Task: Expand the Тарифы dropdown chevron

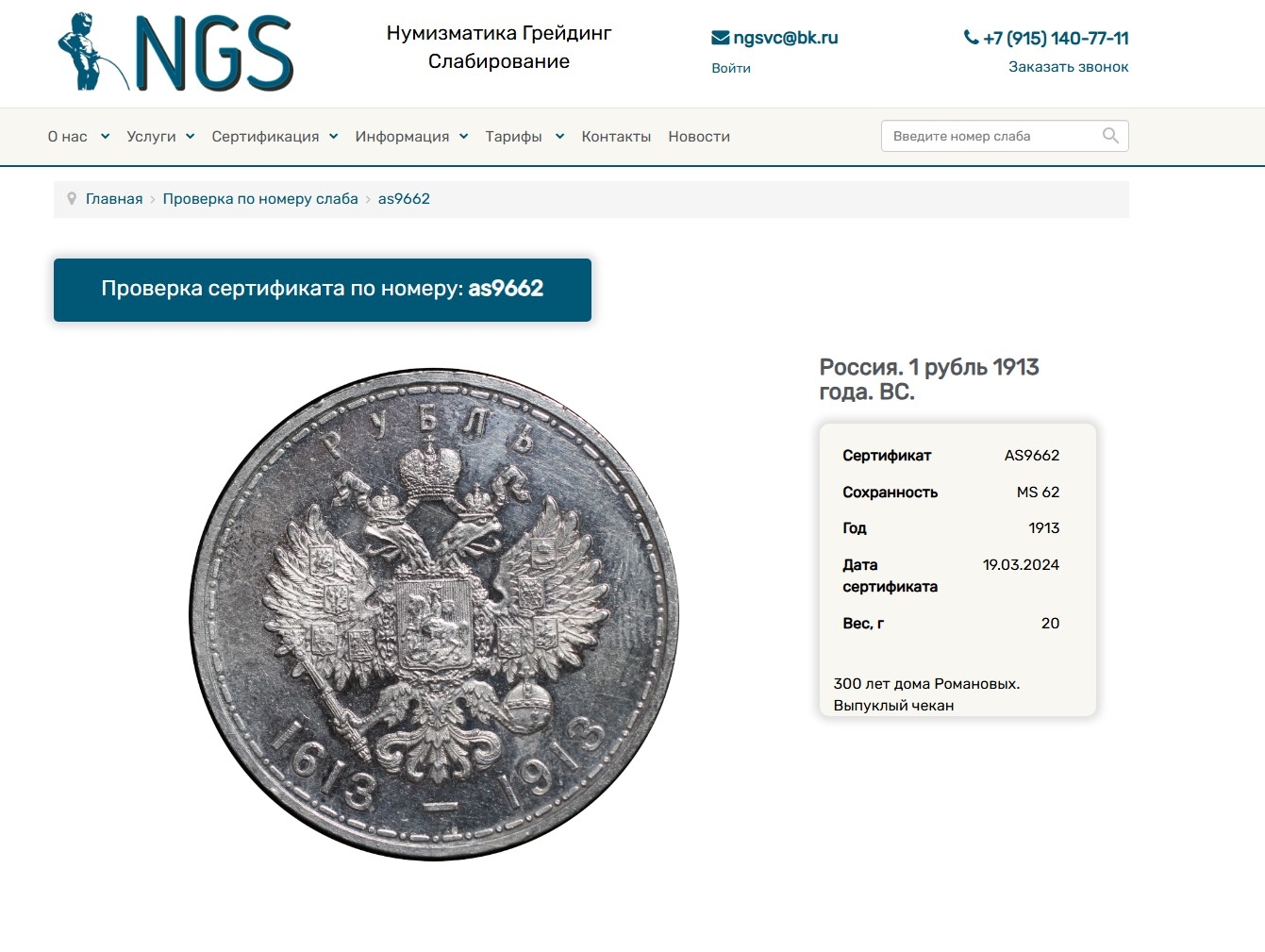Action: tap(559, 137)
